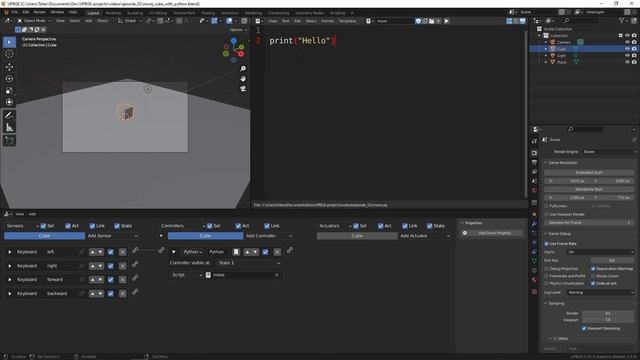Viewport: 640px width, 360px height.
Task: Activate the Select Box tool
Action: (9, 42)
